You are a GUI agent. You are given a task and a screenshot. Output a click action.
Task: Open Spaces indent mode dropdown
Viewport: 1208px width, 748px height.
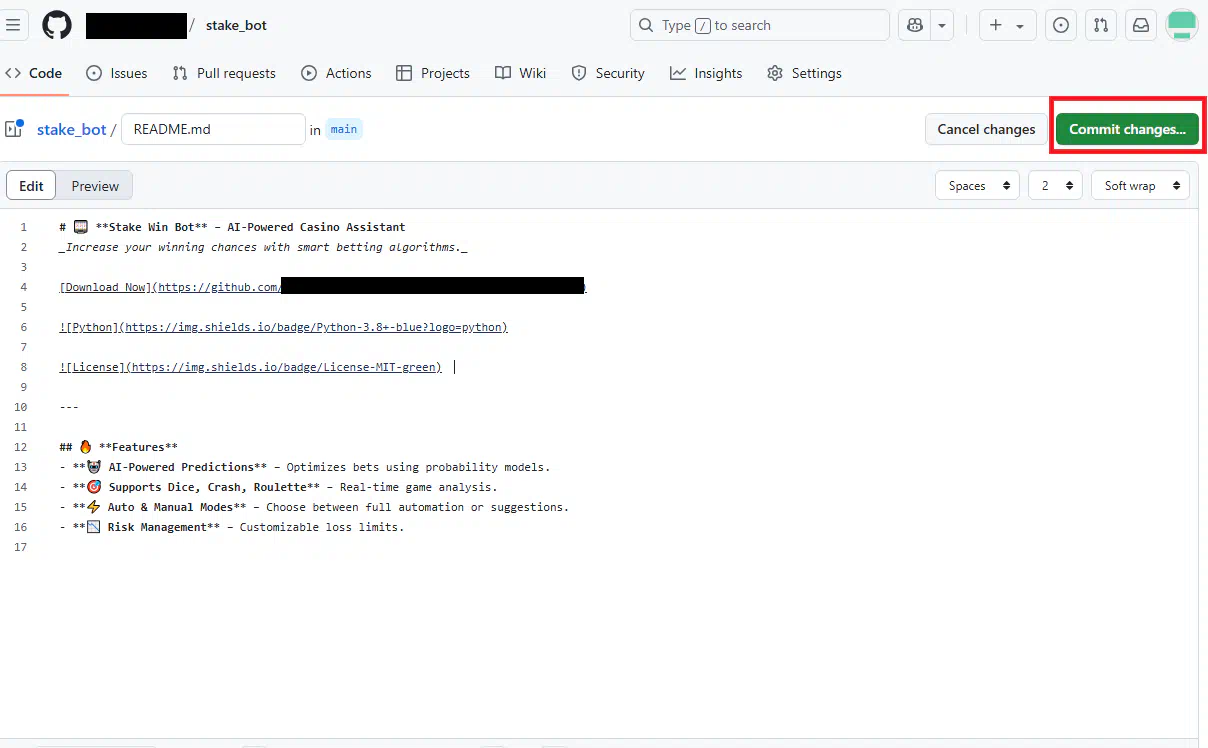coord(977,186)
